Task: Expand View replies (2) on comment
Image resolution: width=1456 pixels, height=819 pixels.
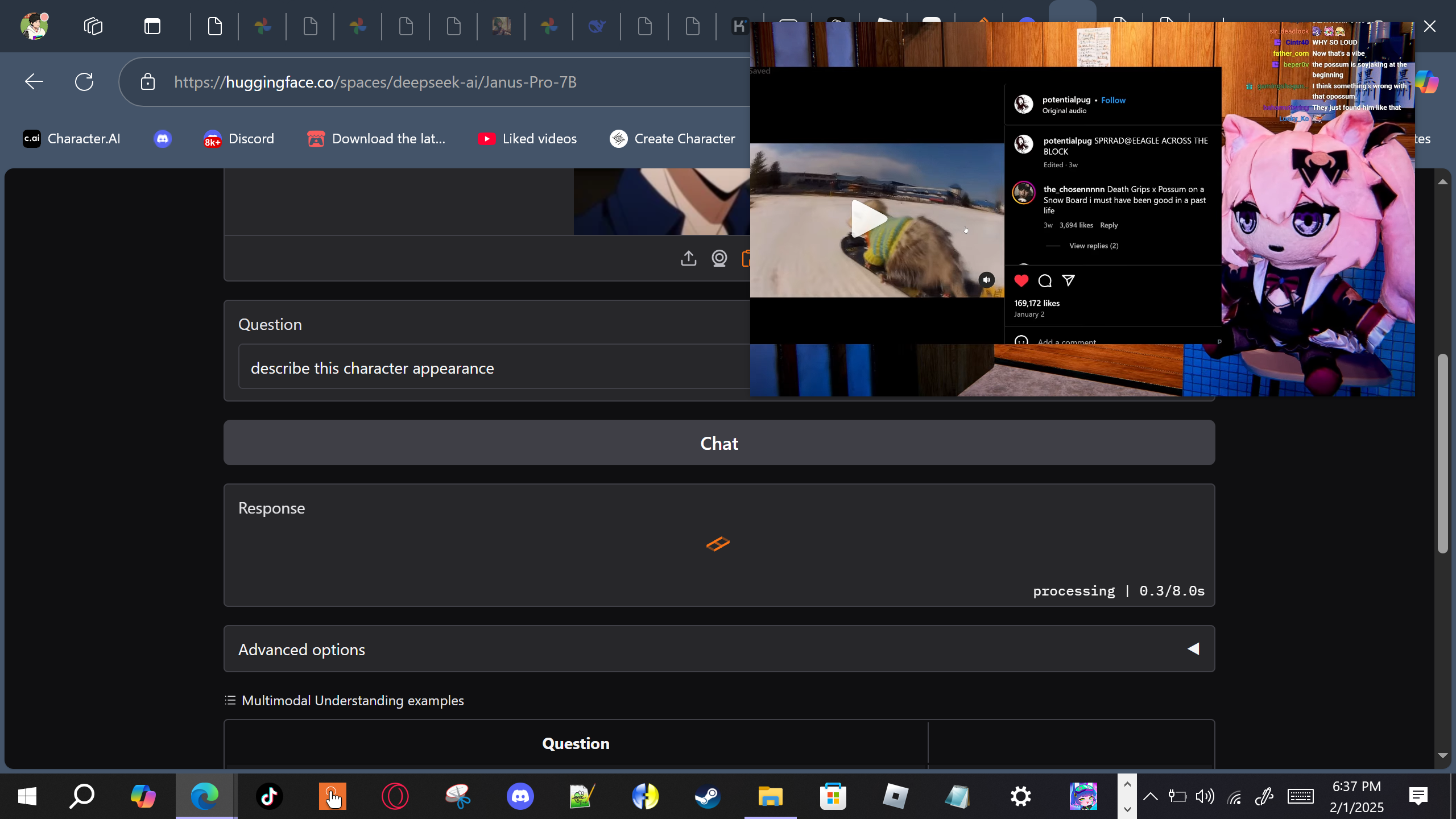Action: pyautogui.click(x=1093, y=246)
